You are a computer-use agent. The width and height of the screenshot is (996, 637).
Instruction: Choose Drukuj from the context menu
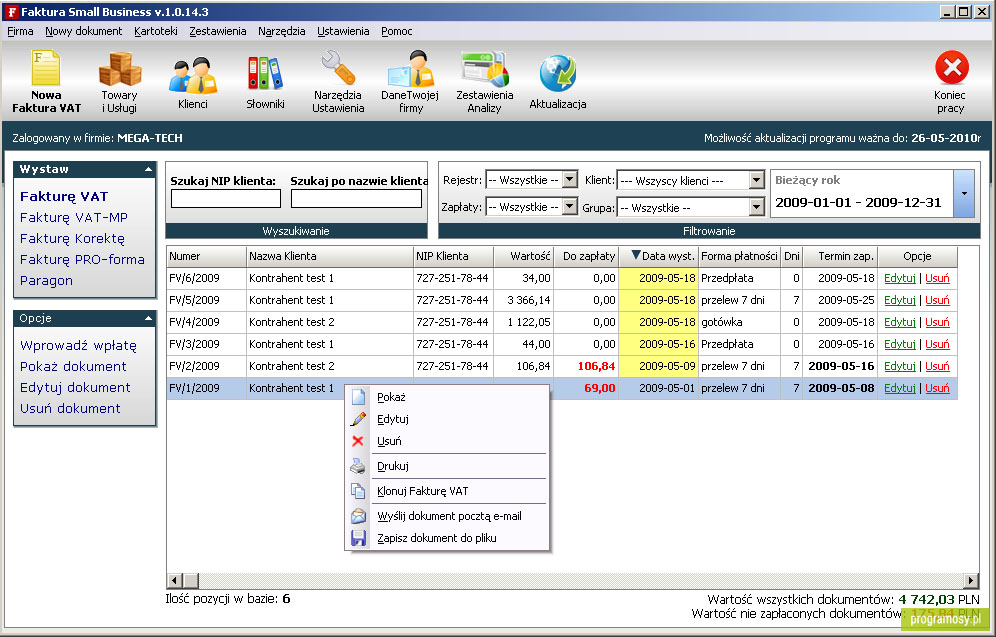click(x=447, y=466)
